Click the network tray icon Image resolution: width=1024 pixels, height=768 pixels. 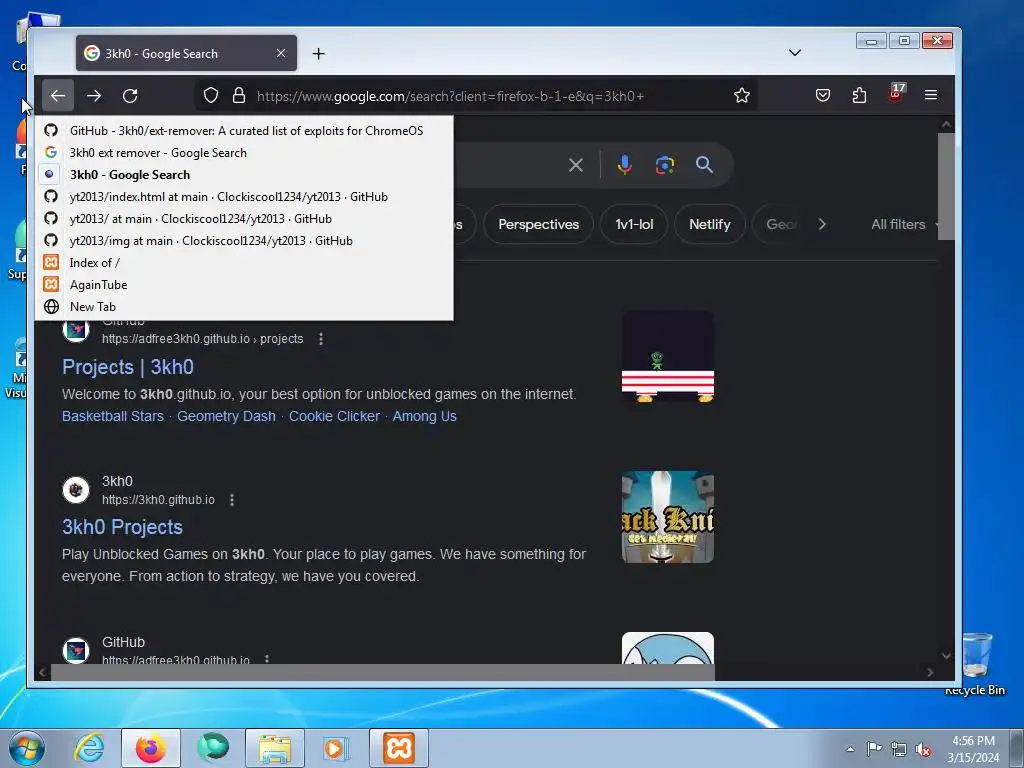pyautogui.click(x=899, y=749)
